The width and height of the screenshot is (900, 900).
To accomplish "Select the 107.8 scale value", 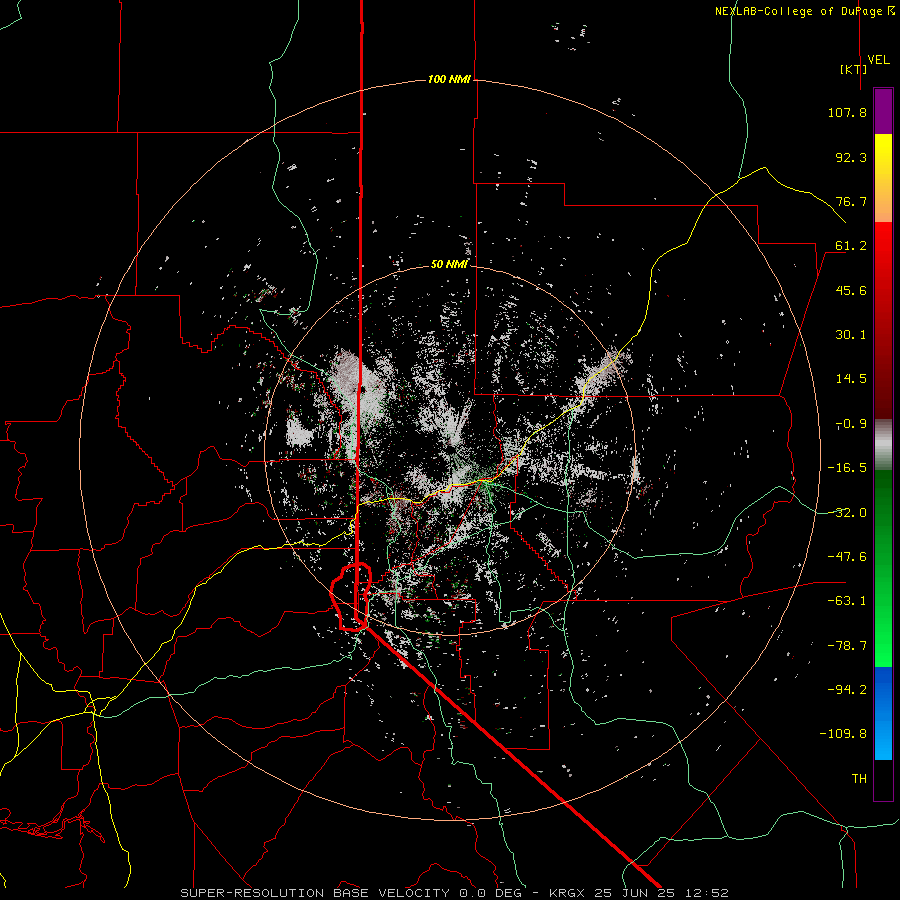I will tap(847, 112).
